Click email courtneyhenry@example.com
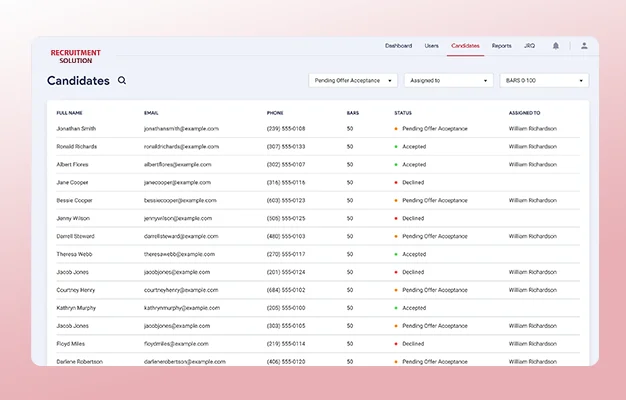 coord(181,290)
